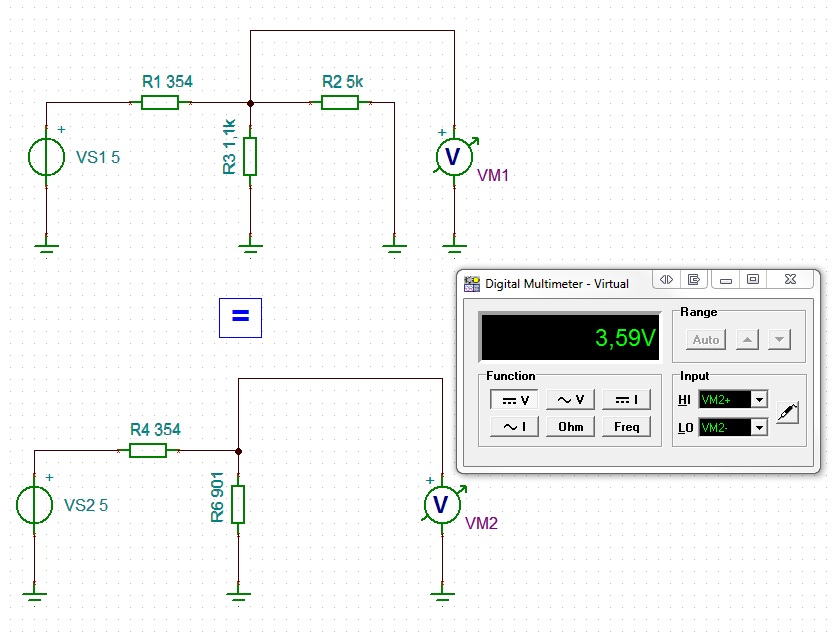Select the VM1 voltmeter symbol
Image resolution: width=838 pixels, height=635 pixels.
click(454, 157)
